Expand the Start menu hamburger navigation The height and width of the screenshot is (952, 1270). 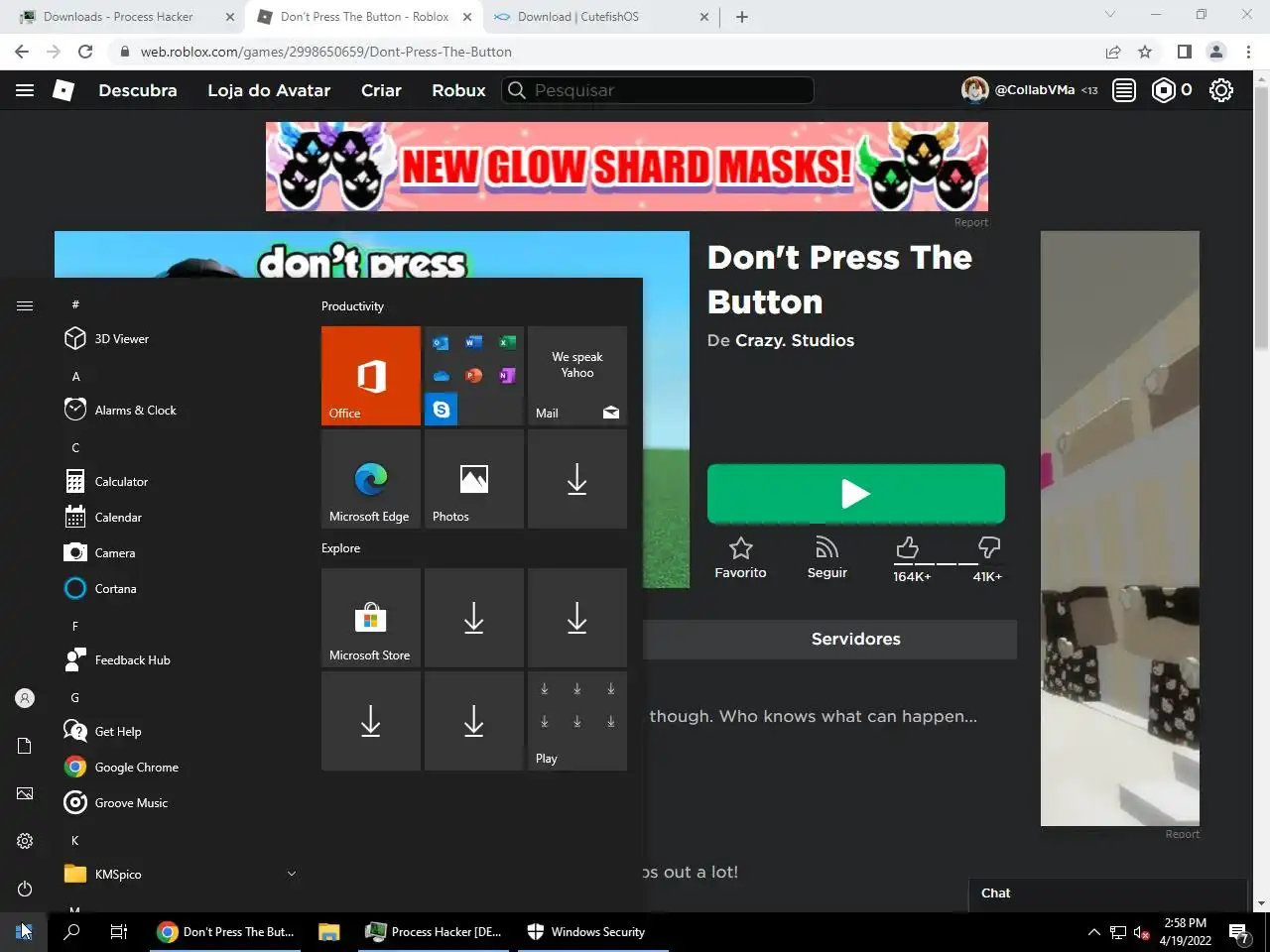pos(25,305)
